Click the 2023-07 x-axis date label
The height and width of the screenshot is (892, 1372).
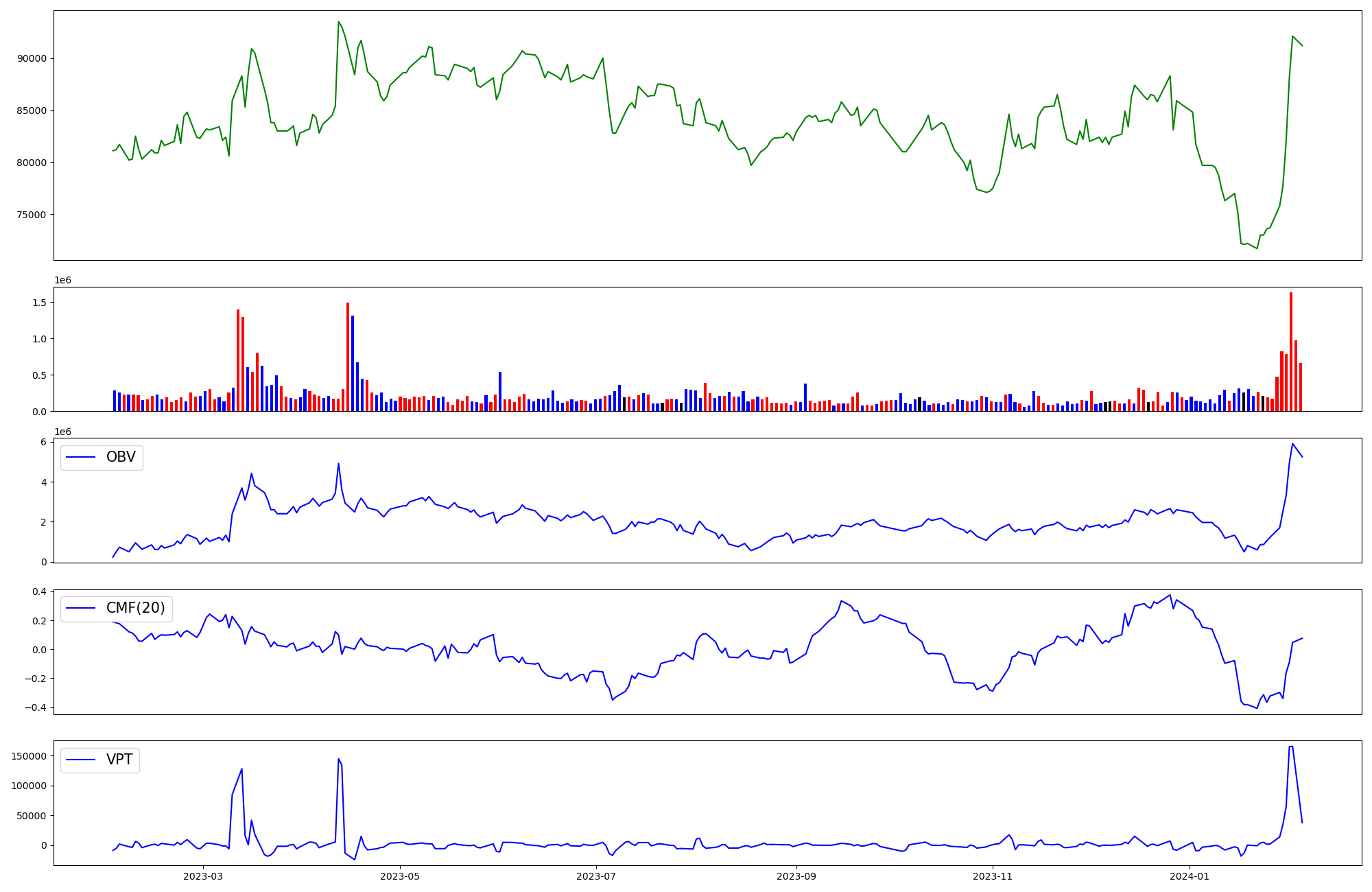coord(596,876)
